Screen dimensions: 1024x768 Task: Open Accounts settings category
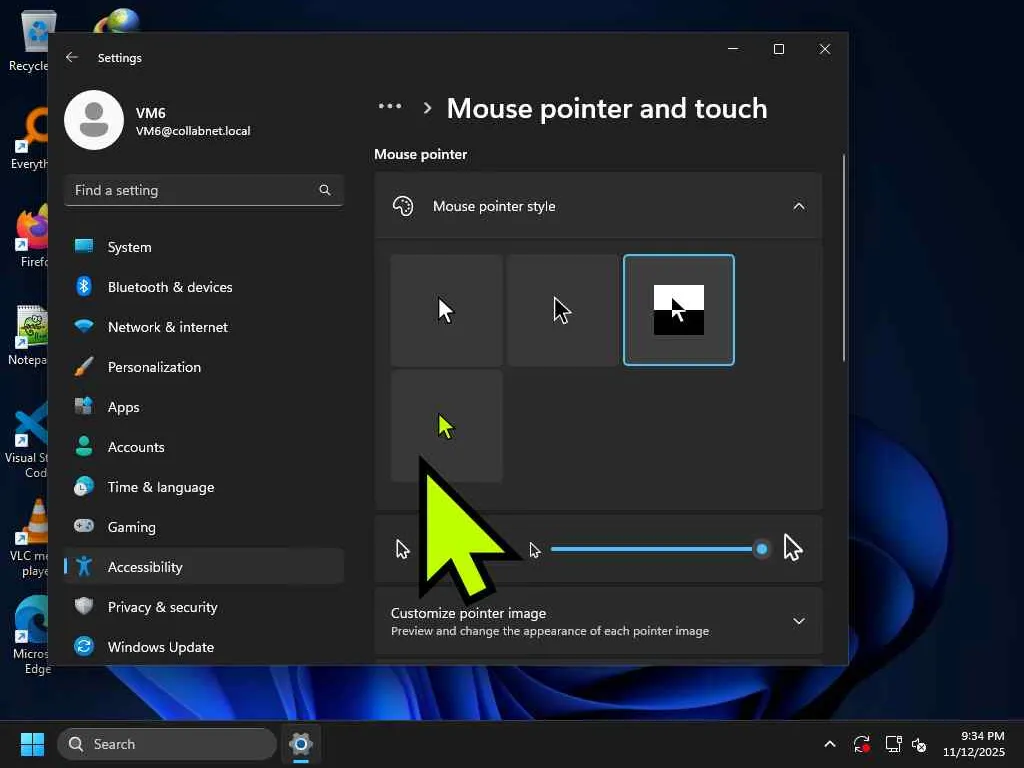point(204,447)
